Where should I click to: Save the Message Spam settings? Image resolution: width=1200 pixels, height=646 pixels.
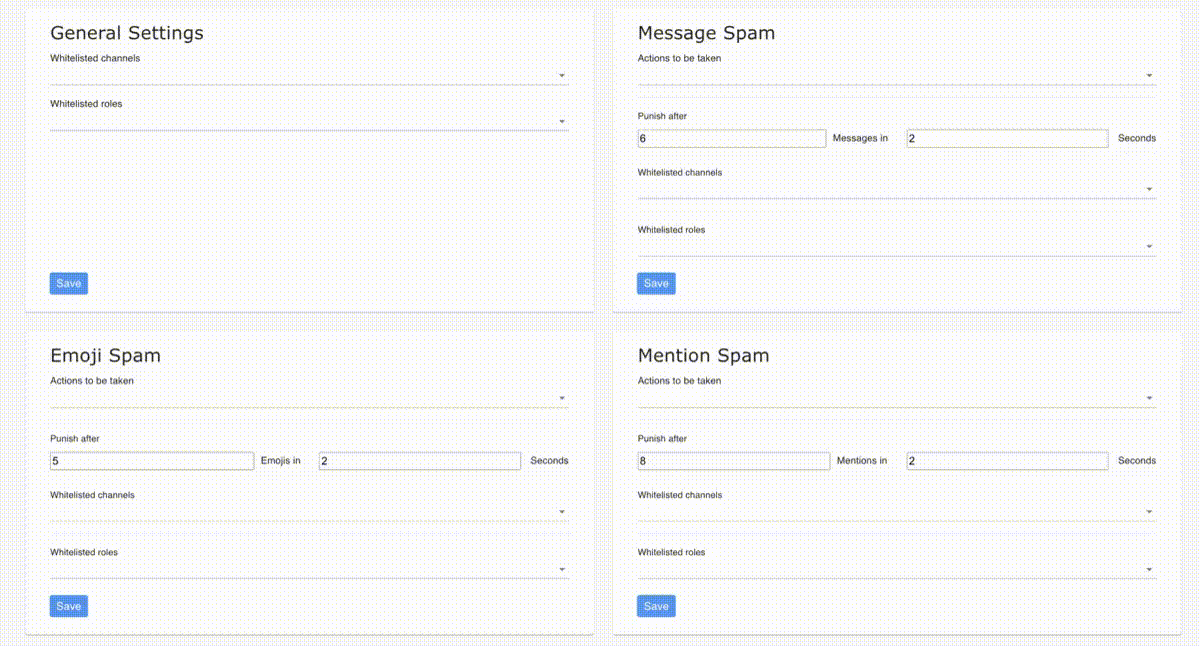tap(656, 283)
